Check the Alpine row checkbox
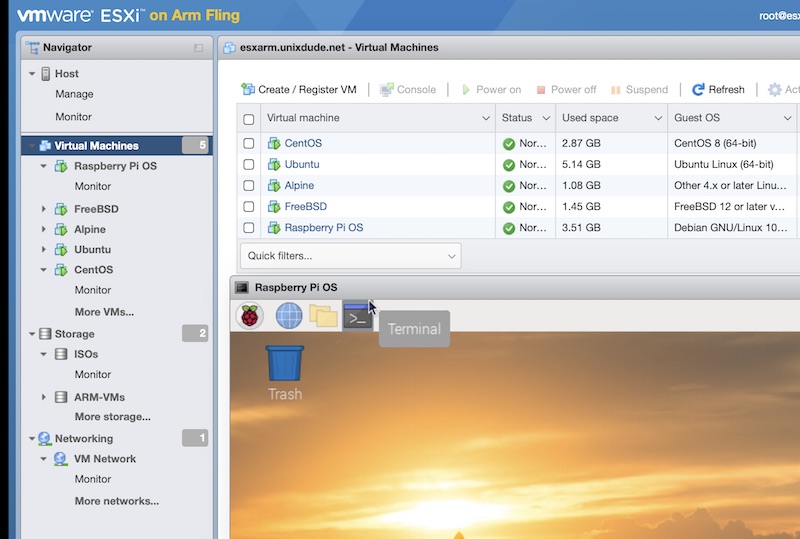Viewport: 800px width, 539px height. coord(248,185)
